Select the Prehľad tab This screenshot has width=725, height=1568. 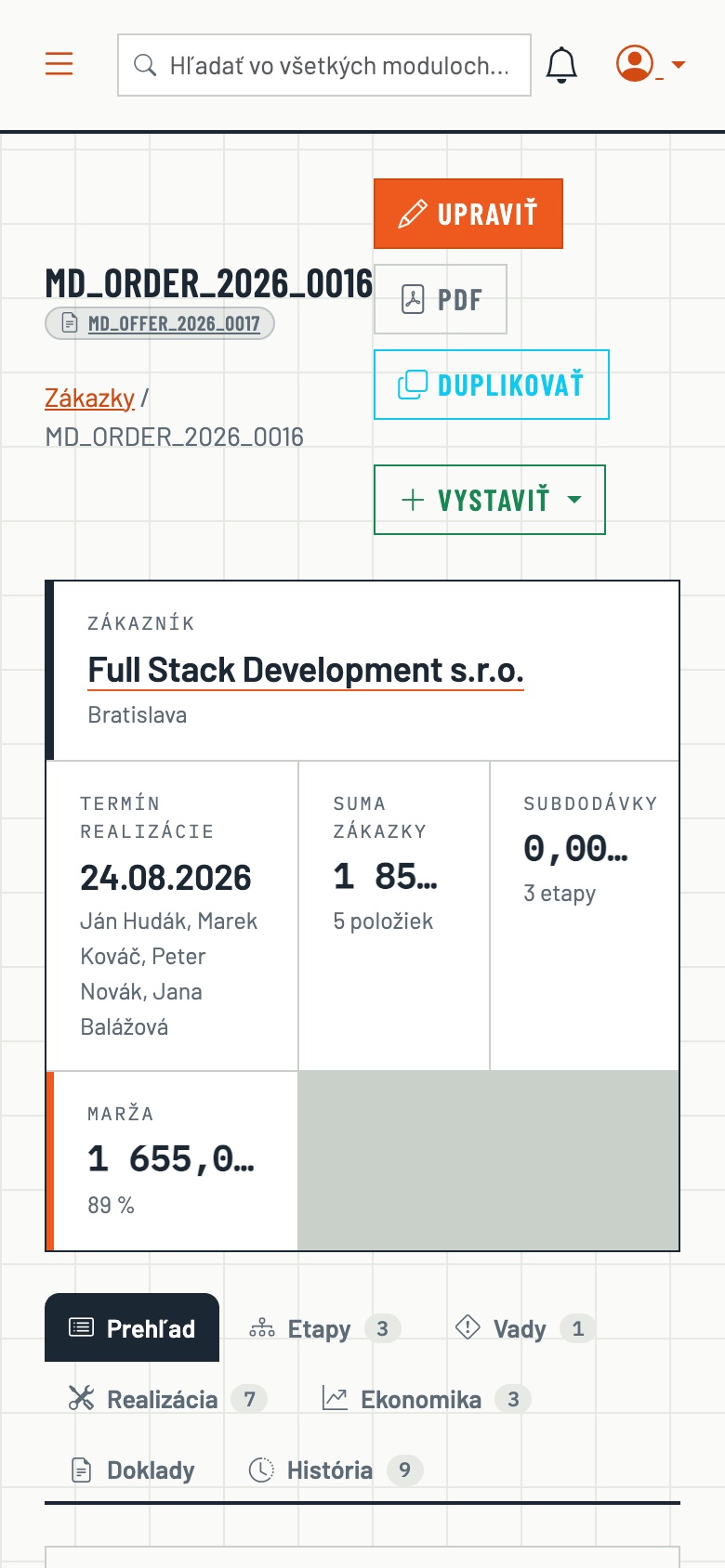pyautogui.click(x=132, y=1328)
